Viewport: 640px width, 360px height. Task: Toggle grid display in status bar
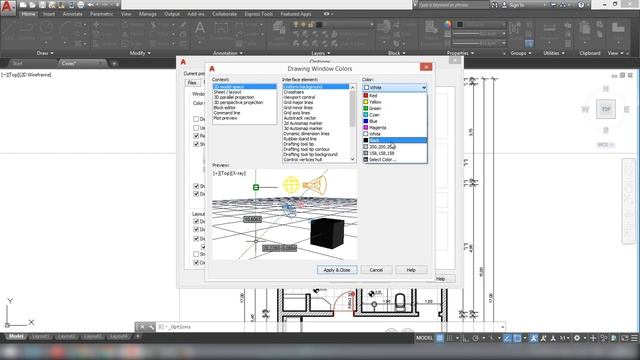click(440, 338)
